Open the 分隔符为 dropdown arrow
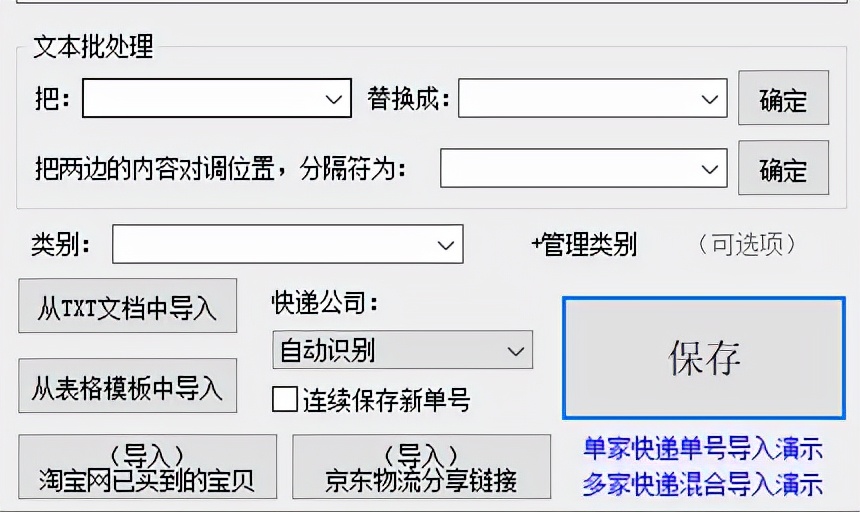Viewport: 860px width, 512px height. [x=710, y=169]
